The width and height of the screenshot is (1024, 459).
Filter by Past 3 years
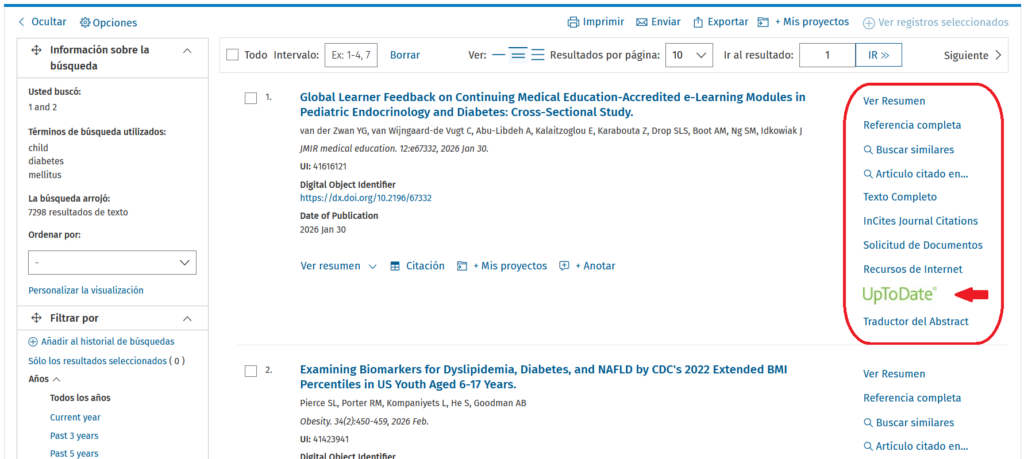[x=74, y=435]
